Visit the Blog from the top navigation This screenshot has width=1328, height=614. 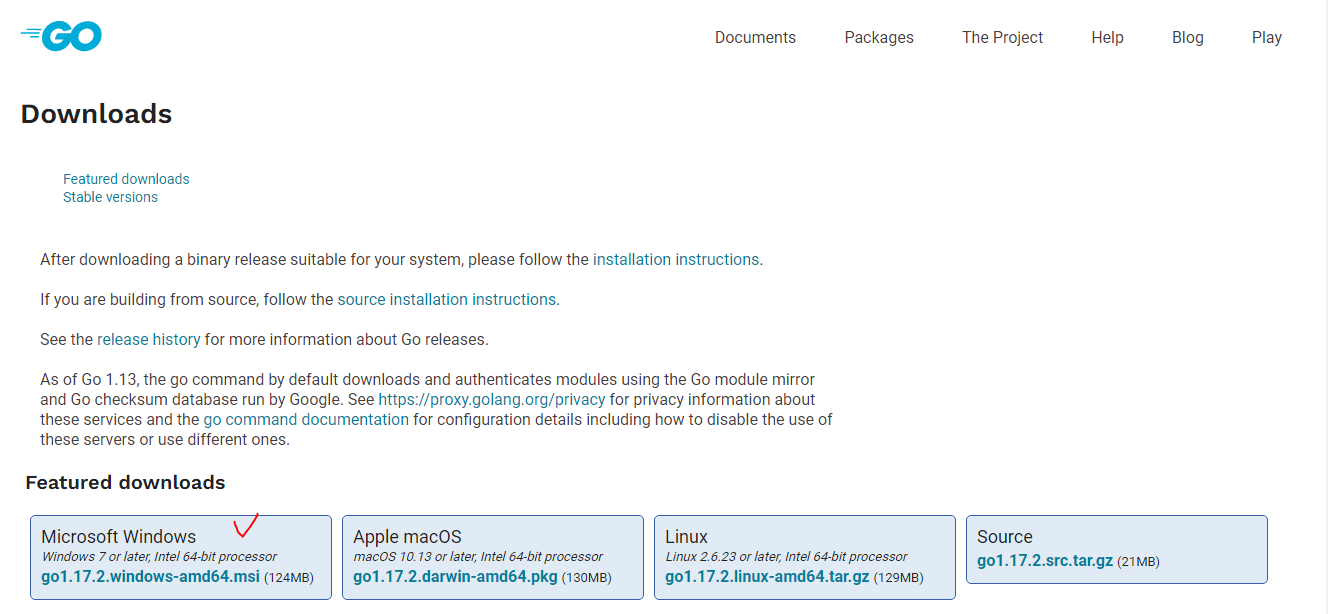coord(1187,37)
